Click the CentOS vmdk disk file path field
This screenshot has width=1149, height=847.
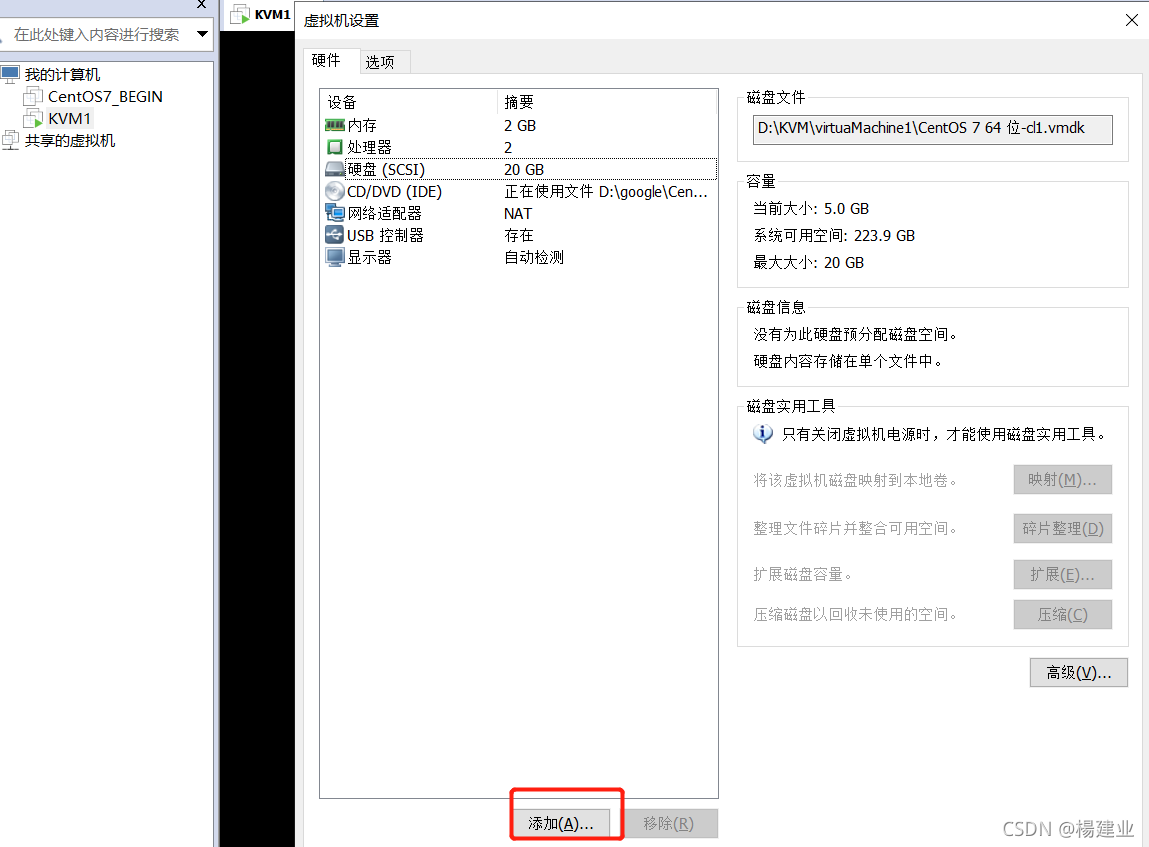(932, 129)
